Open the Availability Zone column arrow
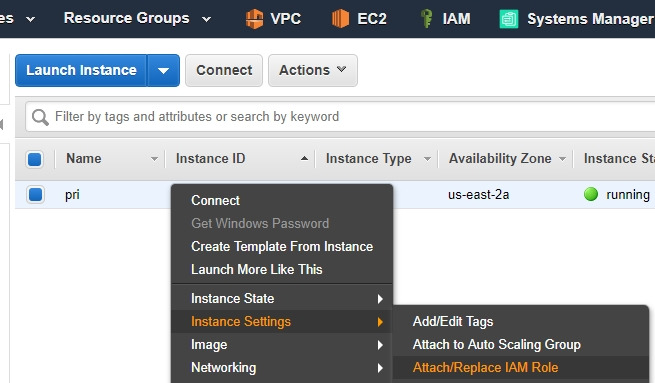655x383 pixels. (x=562, y=159)
